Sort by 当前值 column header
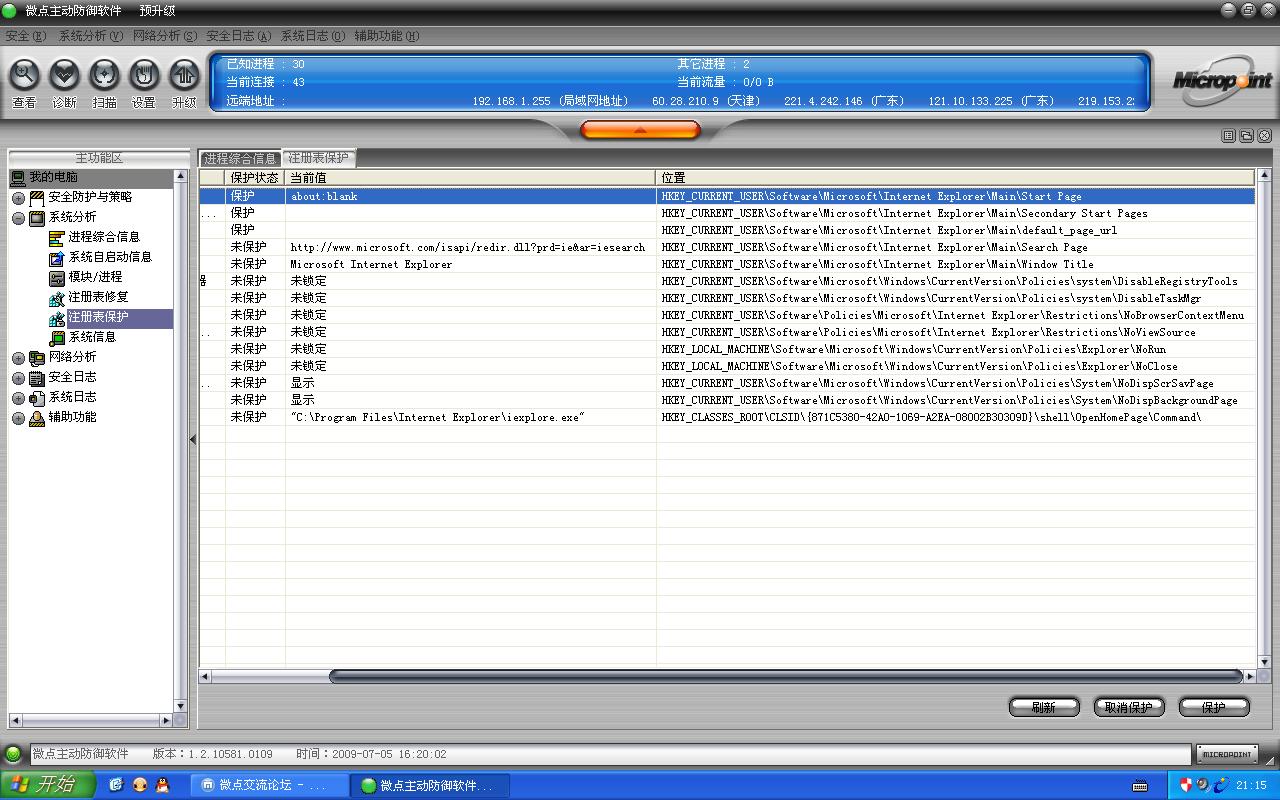Image resolution: width=1280 pixels, height=800 pixels. [x=471, y=177]
